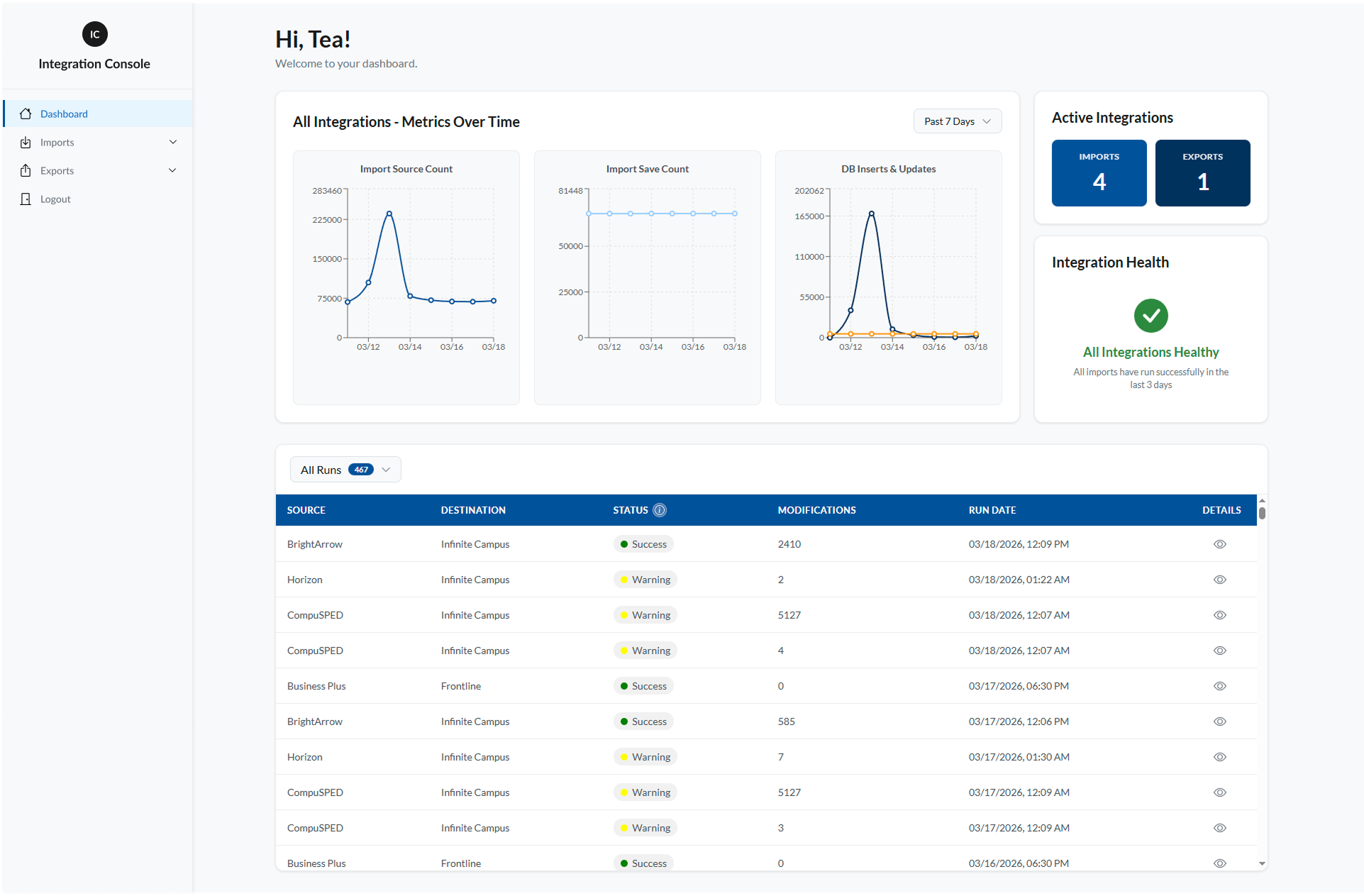Open the Dashboard menu item

click(x=98, y=114)
